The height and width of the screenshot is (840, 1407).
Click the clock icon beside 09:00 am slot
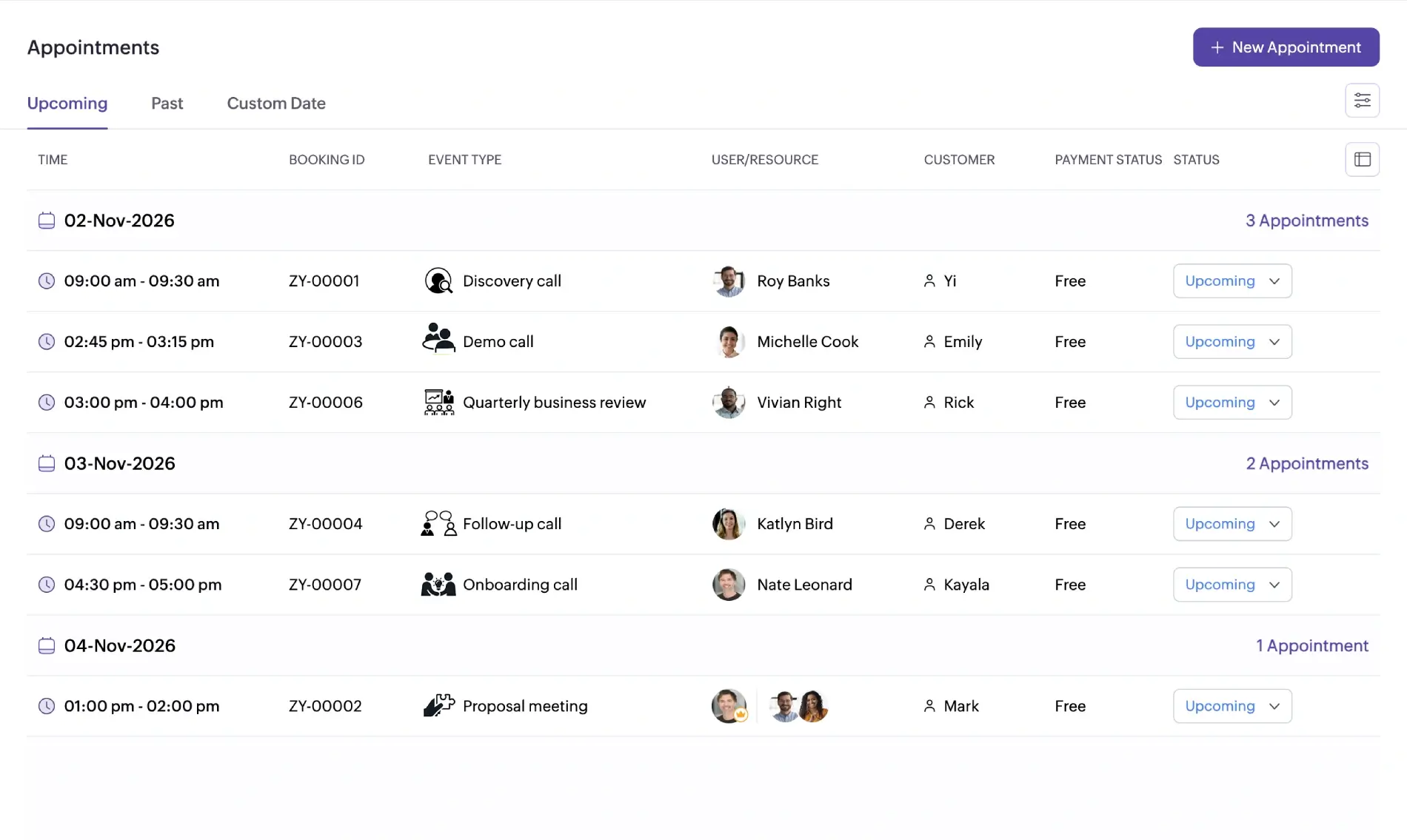[47, 281]
